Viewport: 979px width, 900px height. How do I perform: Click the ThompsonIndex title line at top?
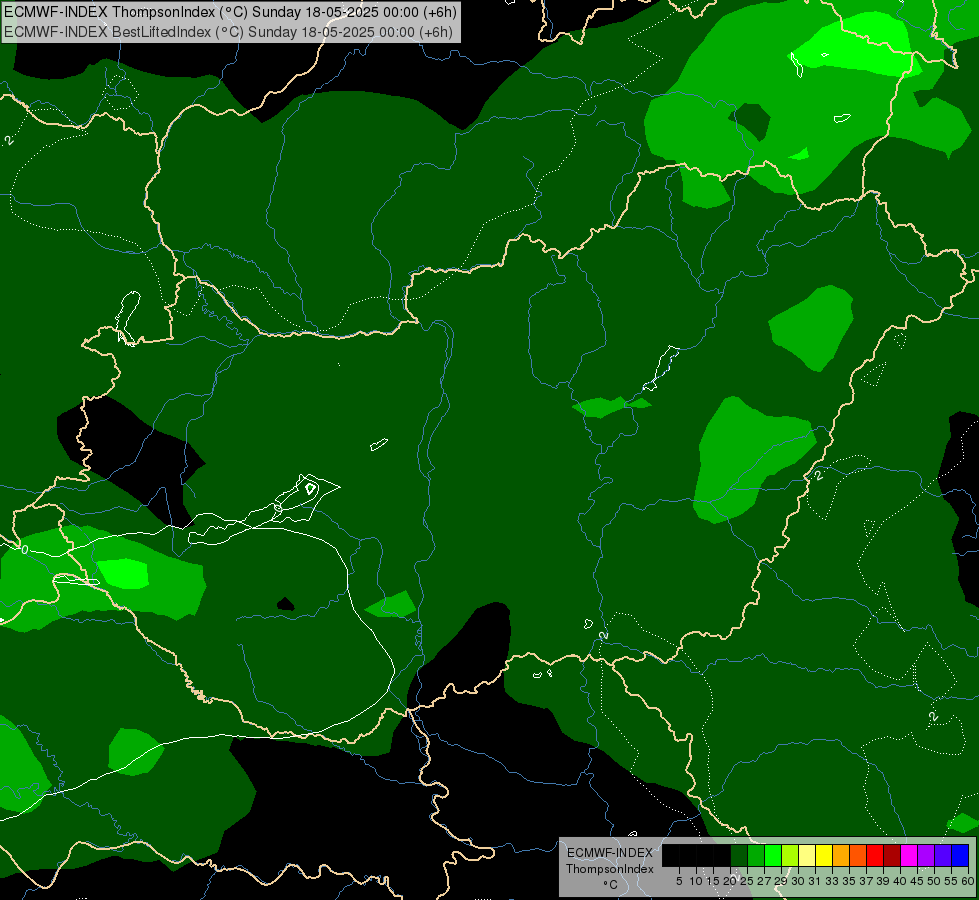pos(230,12)
